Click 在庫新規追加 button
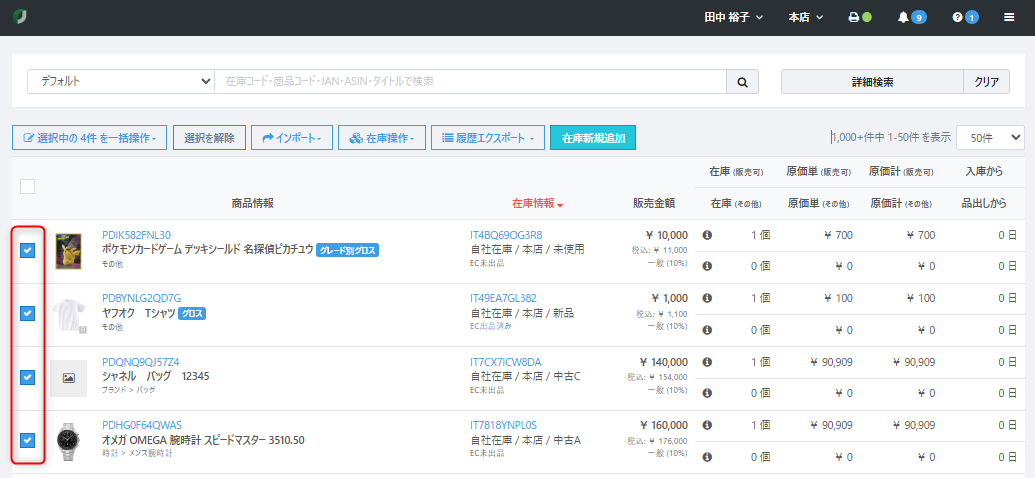The width and height of the screenshot is (1035, 478). [x=593, y=138]
